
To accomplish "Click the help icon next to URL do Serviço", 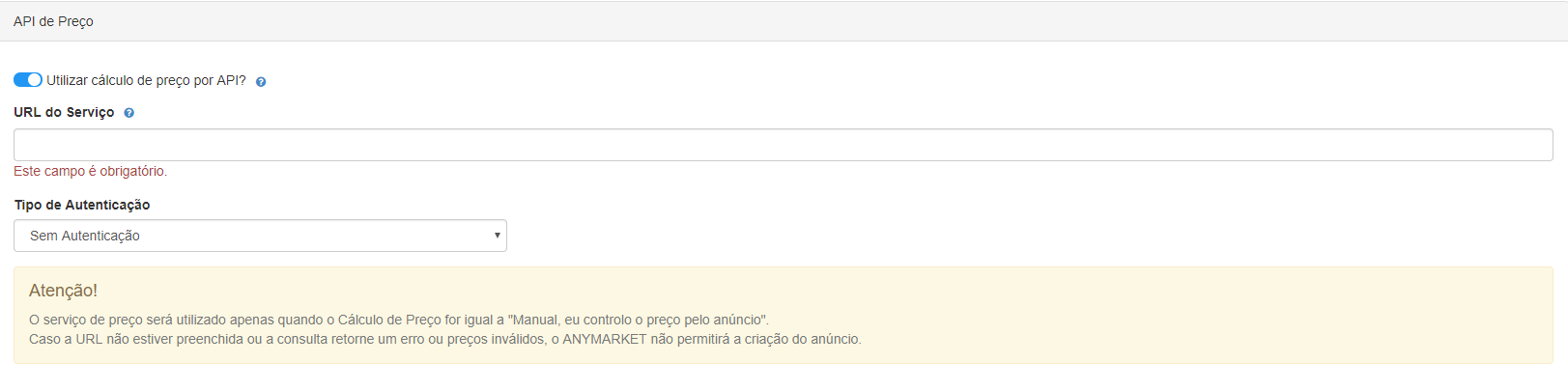I will [x=129, y=113].
